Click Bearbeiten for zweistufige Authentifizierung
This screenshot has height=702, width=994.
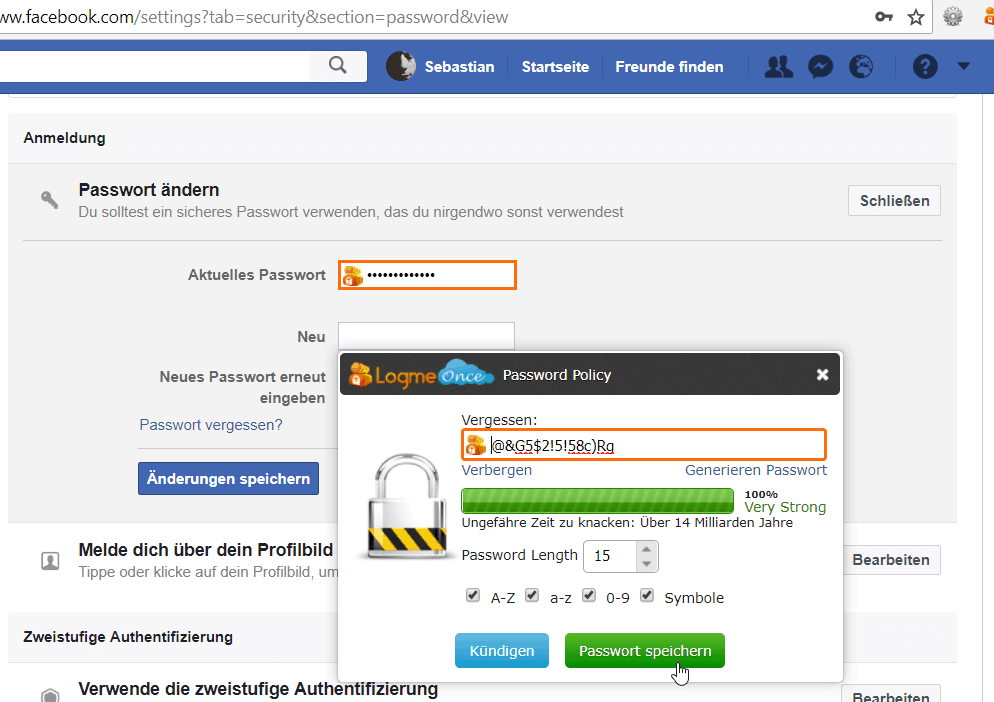(891, 694)
